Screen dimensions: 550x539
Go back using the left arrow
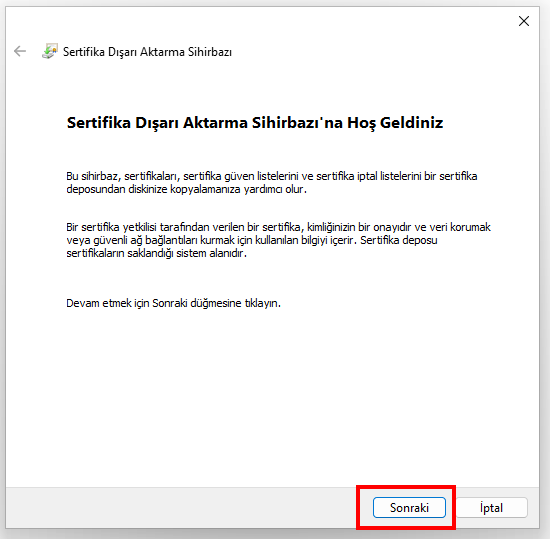coord(20,52)
